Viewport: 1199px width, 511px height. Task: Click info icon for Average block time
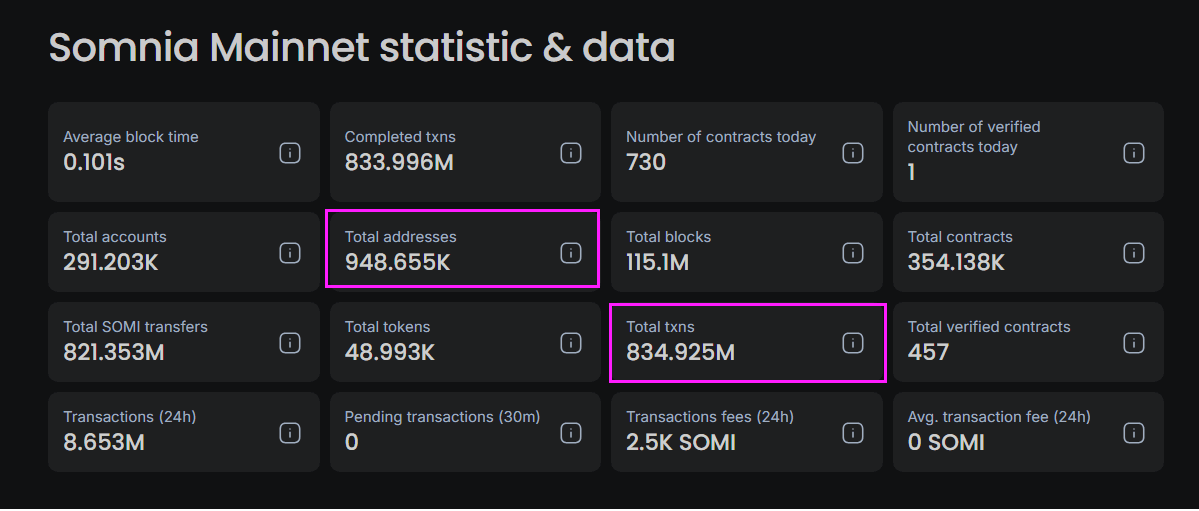click(289, 153)
